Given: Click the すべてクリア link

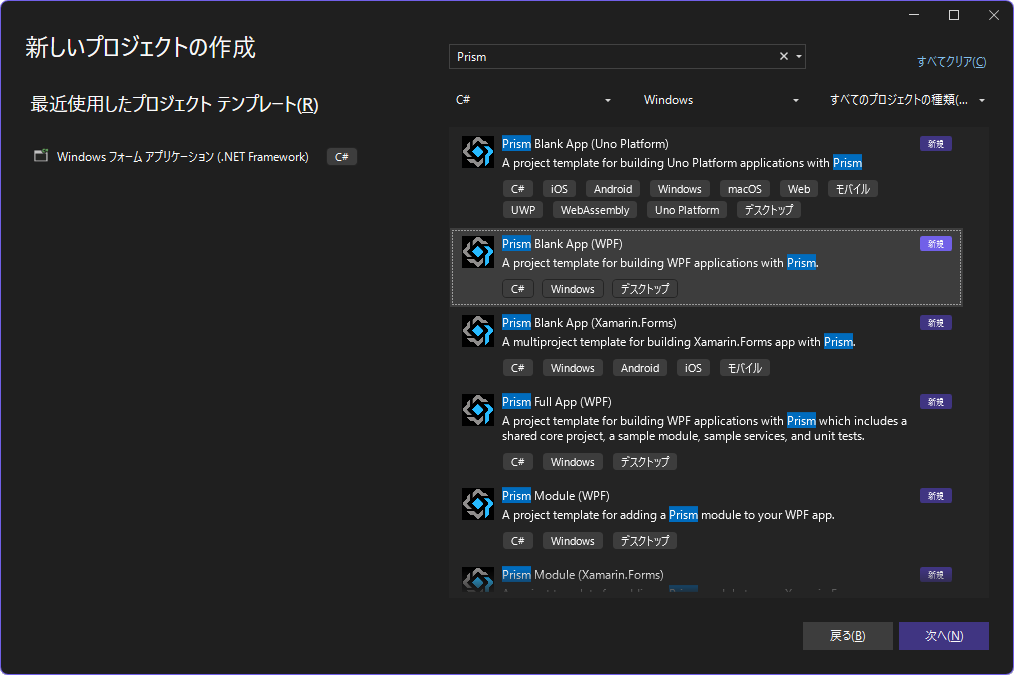Looking at the screenshot, I should (x=951, y=61).
